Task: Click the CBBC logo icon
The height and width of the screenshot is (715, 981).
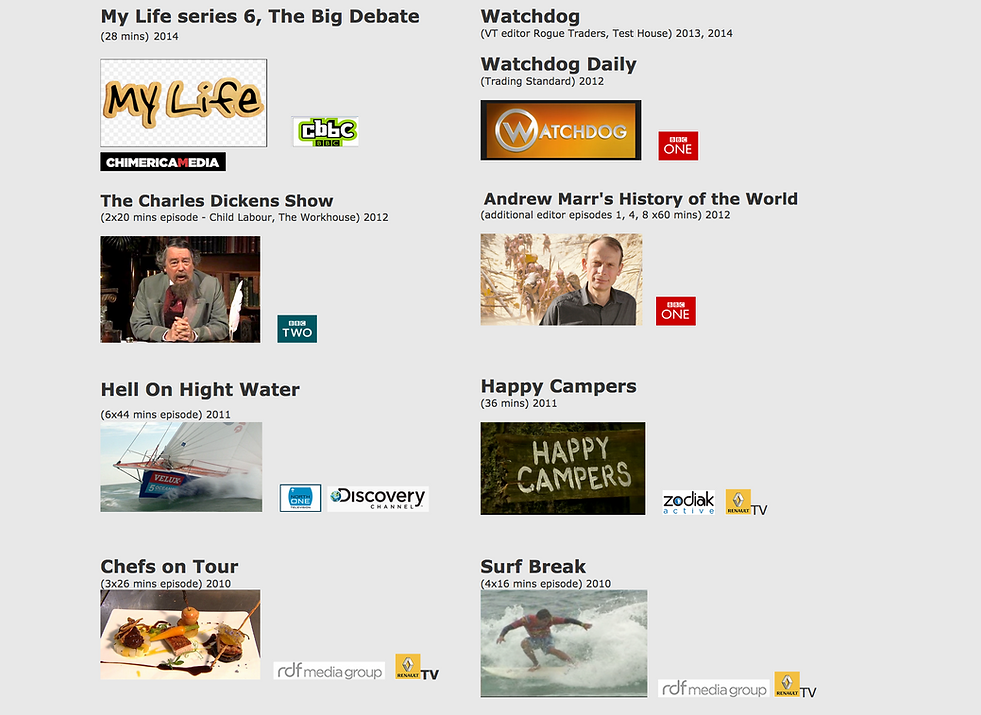Action: [325, 132]
